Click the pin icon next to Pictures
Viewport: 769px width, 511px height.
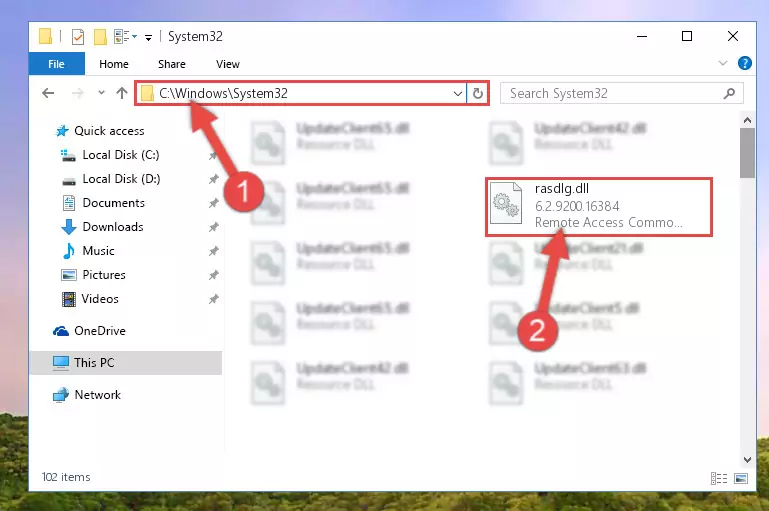(x=213, y=276)
